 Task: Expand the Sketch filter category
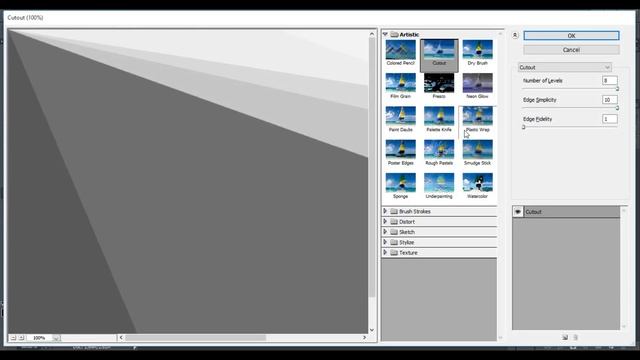pyautogui.click(x=385, y=232)
